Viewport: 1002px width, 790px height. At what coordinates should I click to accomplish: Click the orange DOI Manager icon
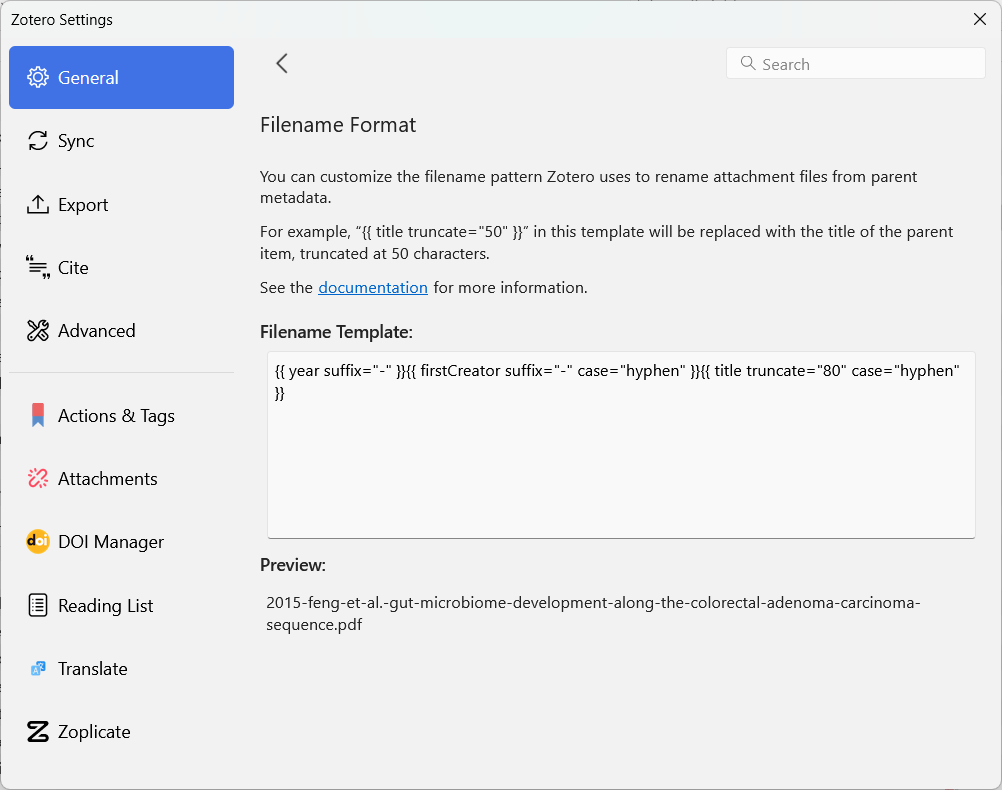[38, 542]
